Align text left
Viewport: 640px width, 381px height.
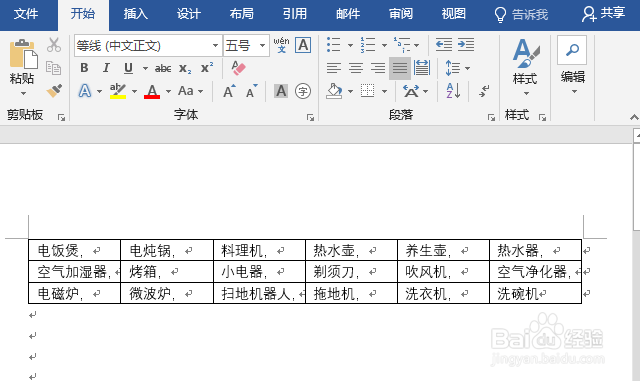334,68
